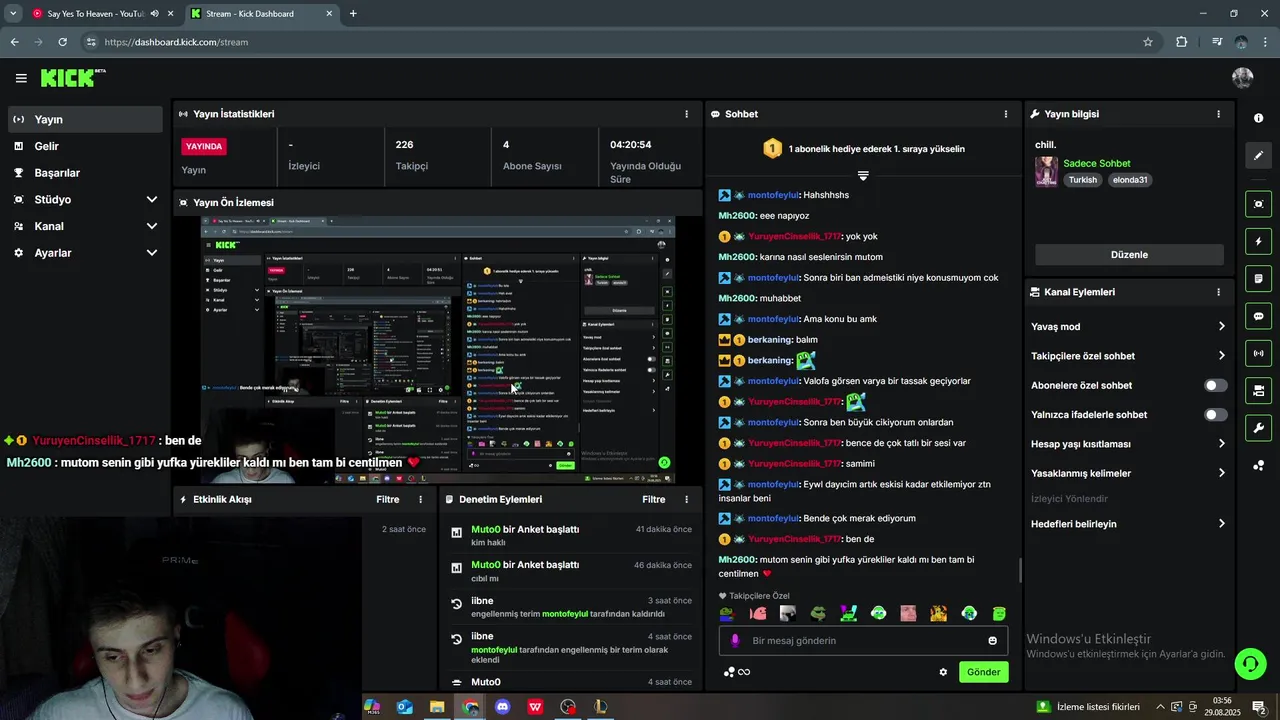This screenshot has height=720, width=1280.
Task: Toggle Yalnızca ifadelerle sohbet switch
Action: coord(1215,414)
